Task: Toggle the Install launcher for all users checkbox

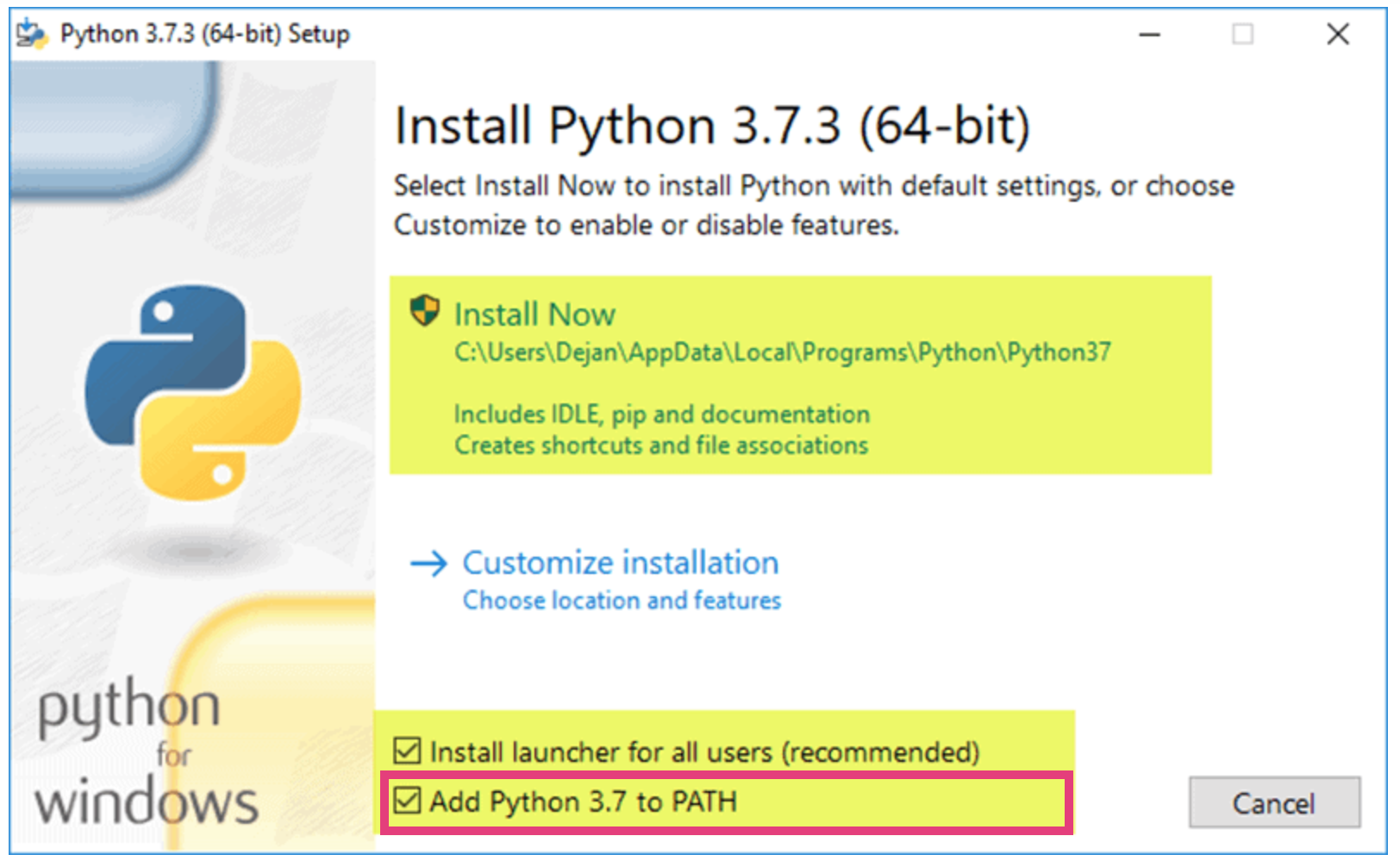Action: (407, 752)
